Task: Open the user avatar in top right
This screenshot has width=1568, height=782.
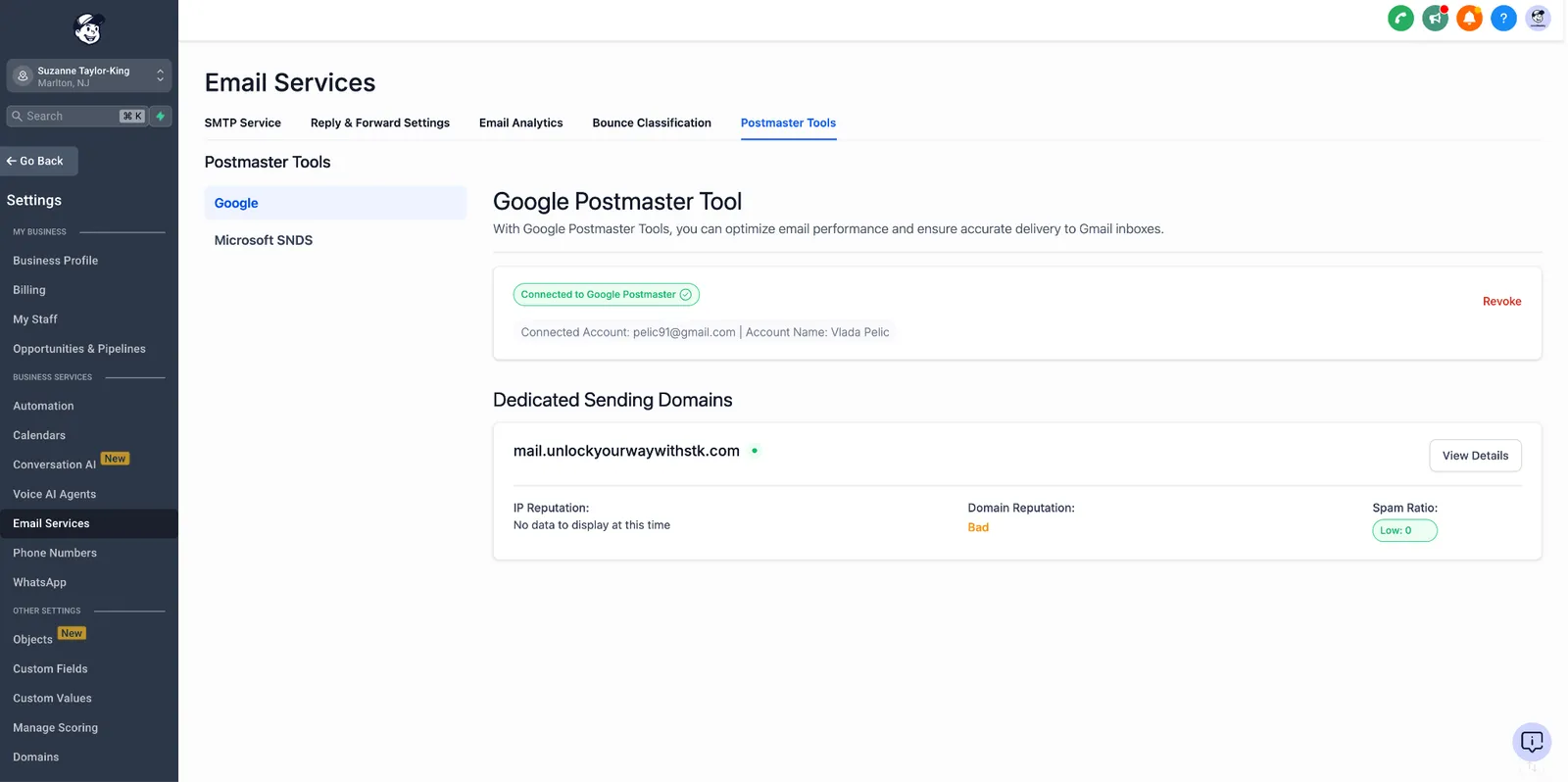Action: [1538, 18]
